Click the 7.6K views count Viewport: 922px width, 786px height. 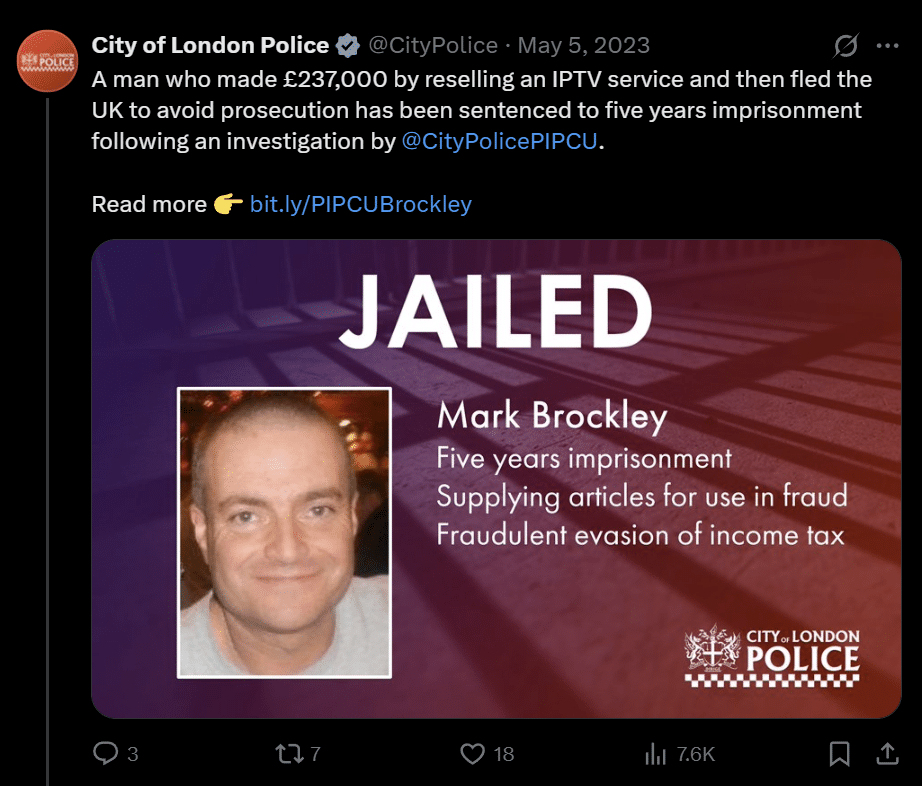tap(696, 754)
